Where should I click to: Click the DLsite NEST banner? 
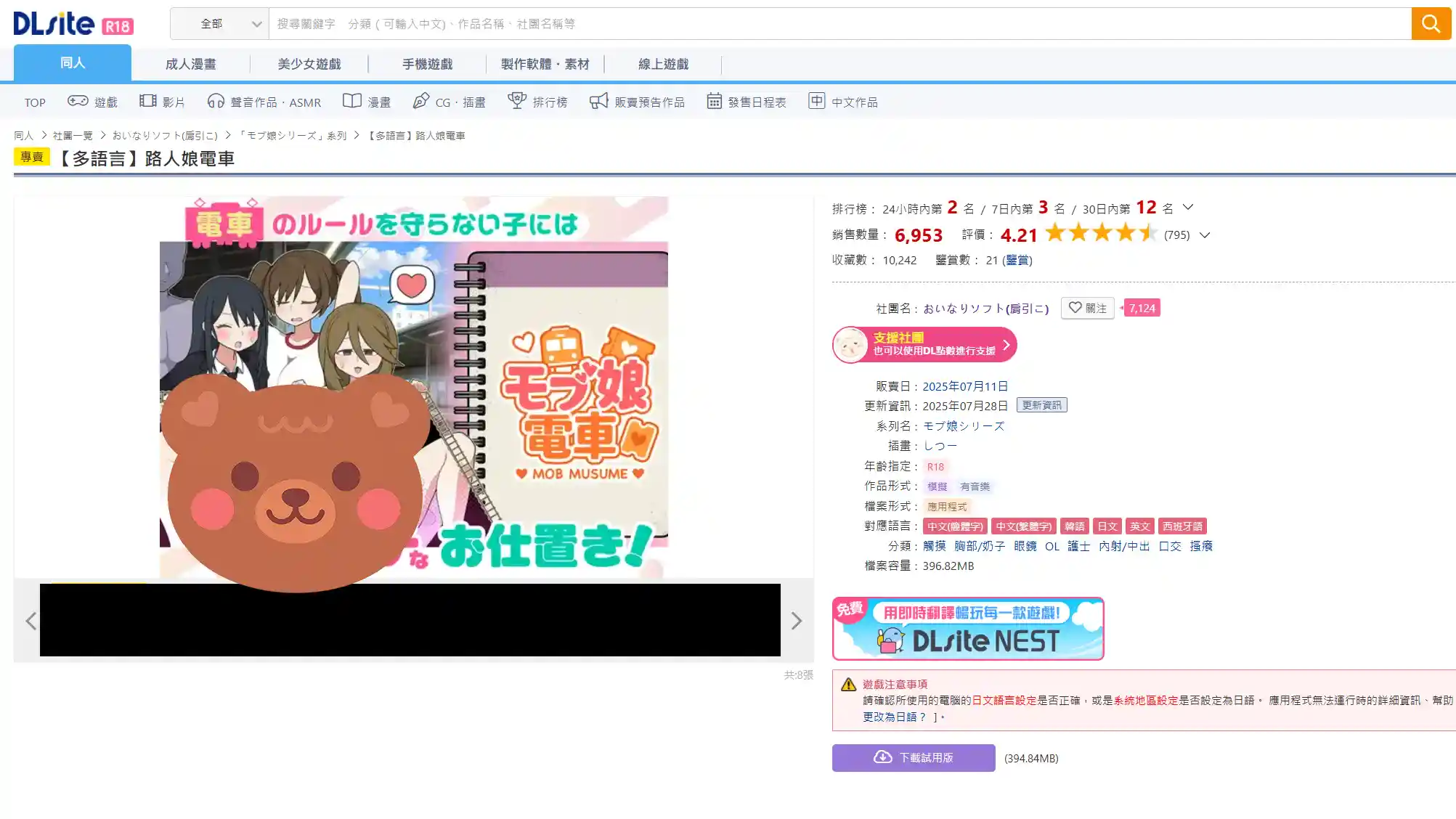click(968, 629)
